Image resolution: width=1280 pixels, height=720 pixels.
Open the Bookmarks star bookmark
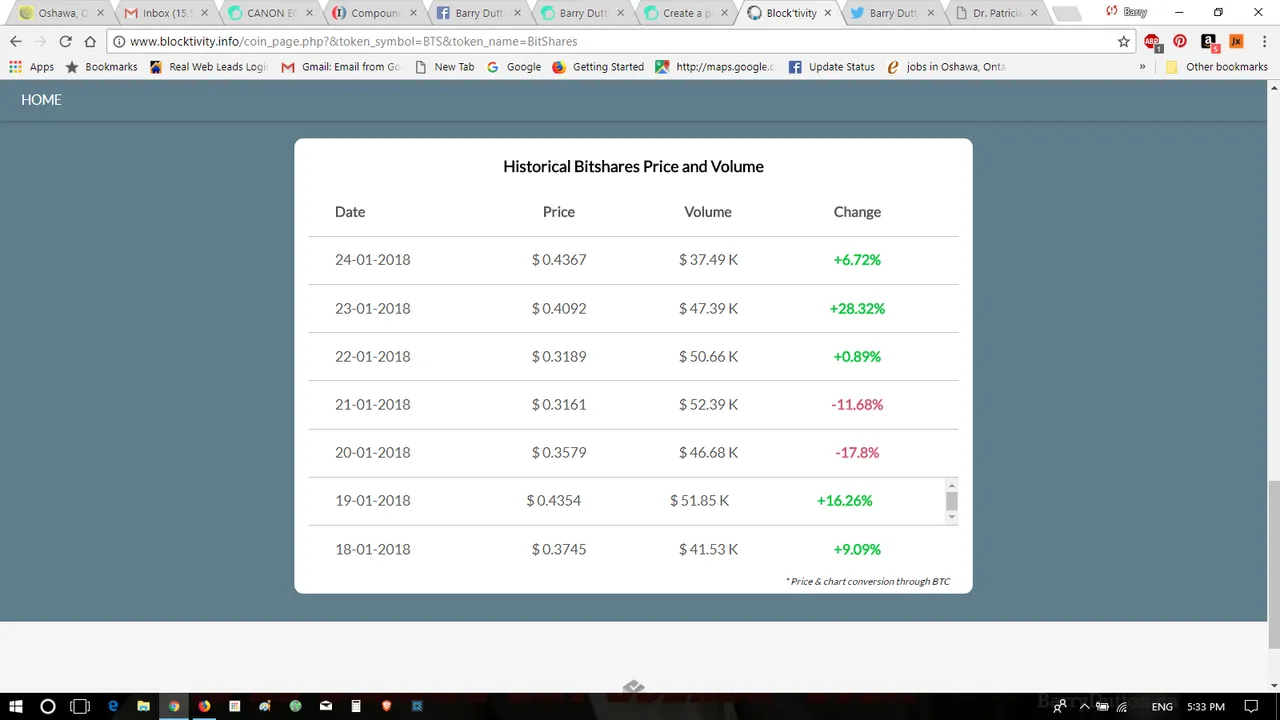101,67
